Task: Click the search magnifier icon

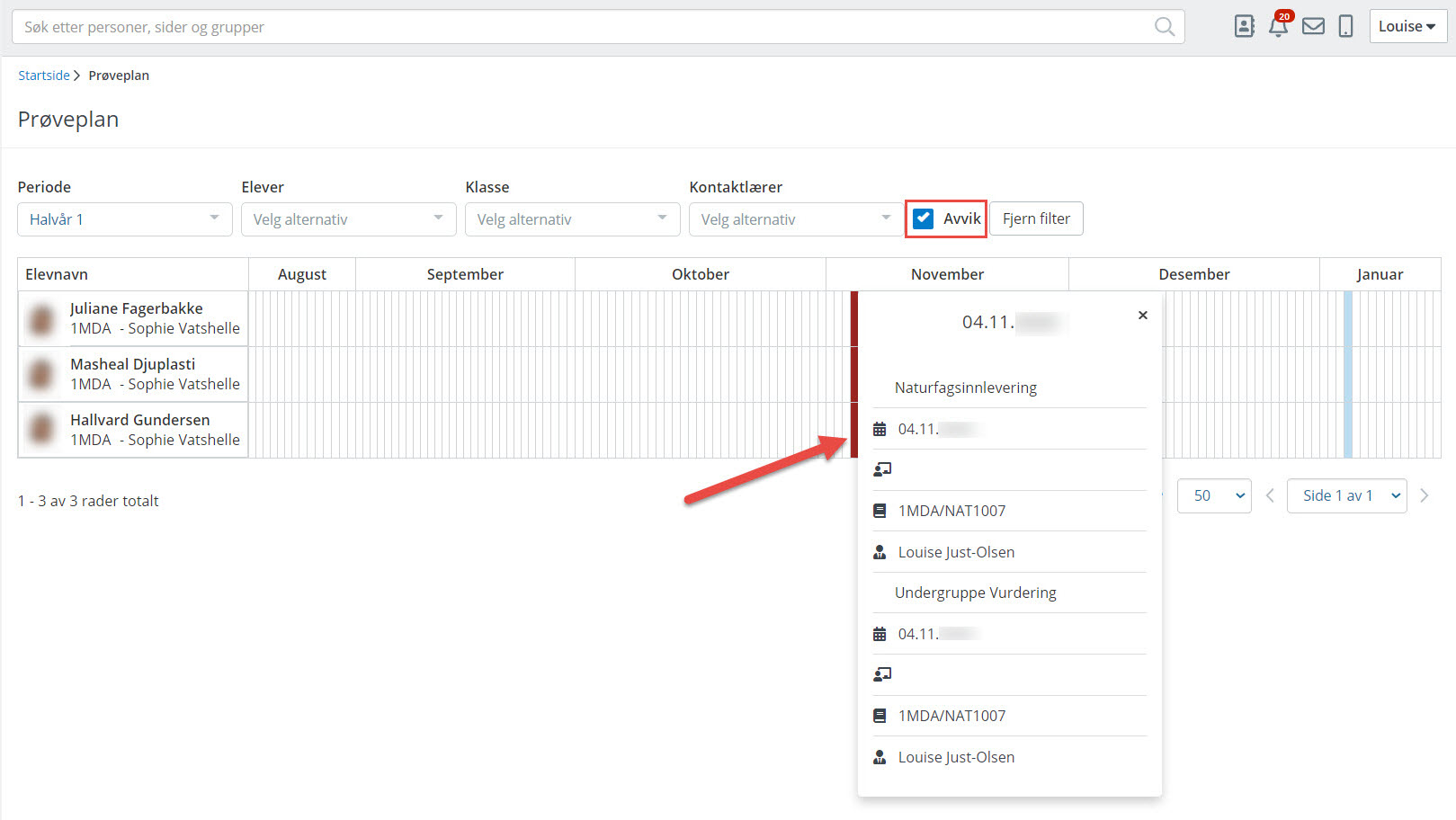Action: pyautogui.click(x=1164, y=27)
